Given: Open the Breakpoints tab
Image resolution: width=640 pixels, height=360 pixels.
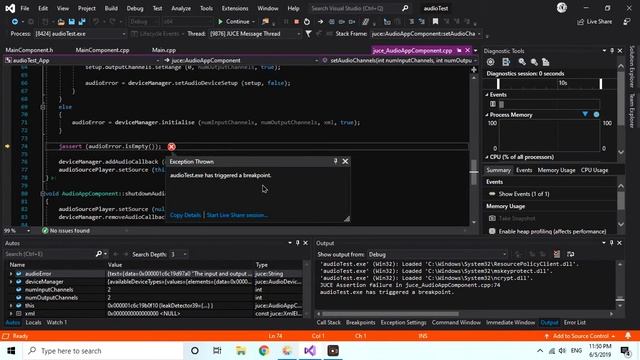Looking at the screenshot, I should point(360,322).
